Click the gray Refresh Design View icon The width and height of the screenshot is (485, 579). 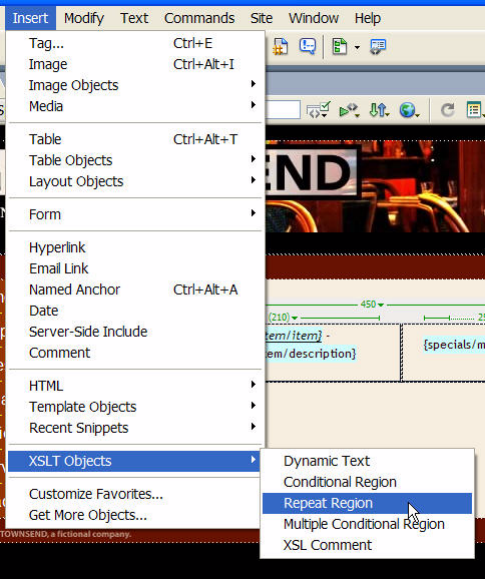click(x=448, y=110)
